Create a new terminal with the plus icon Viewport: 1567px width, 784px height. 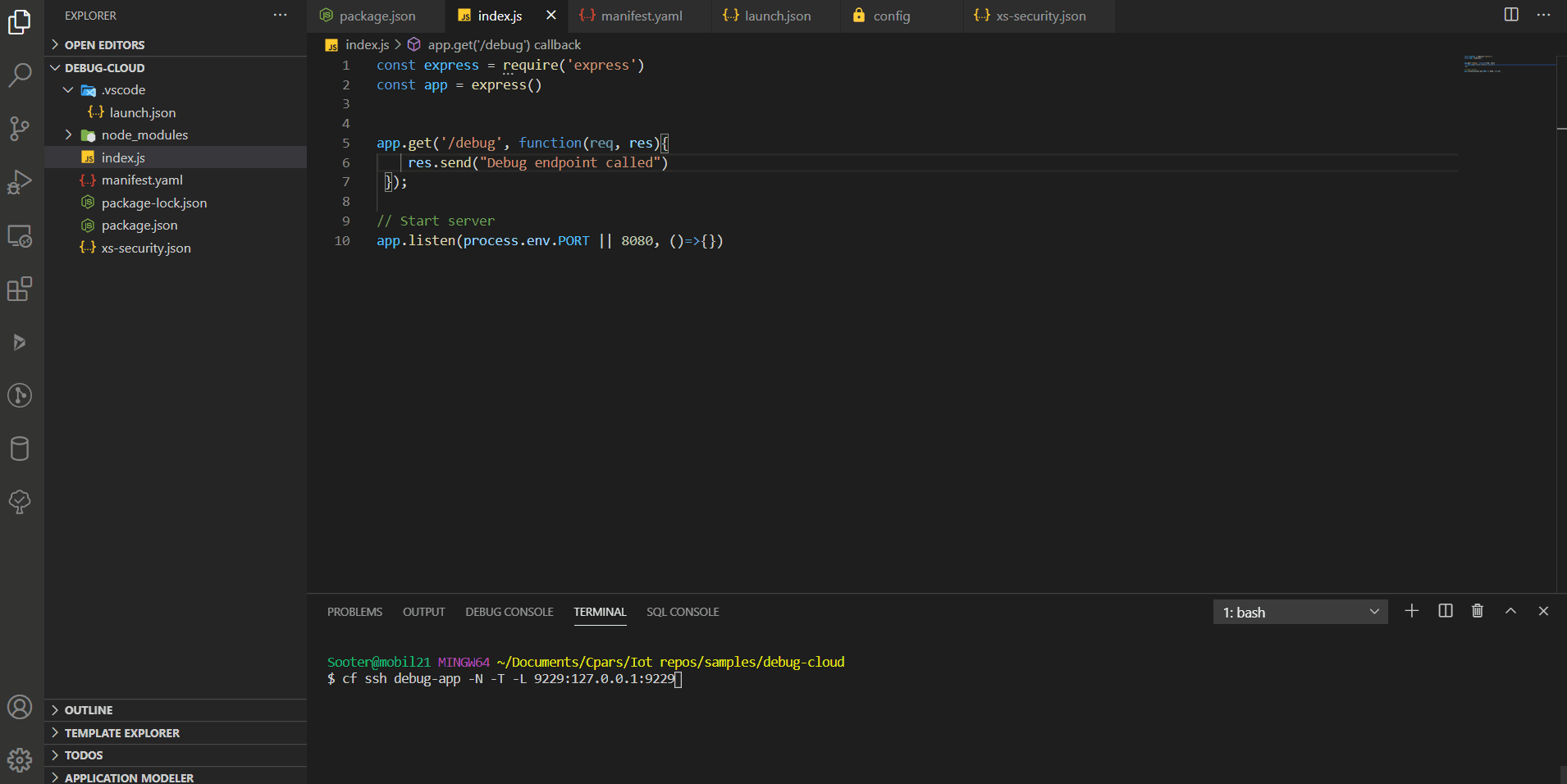(1411, 611)
